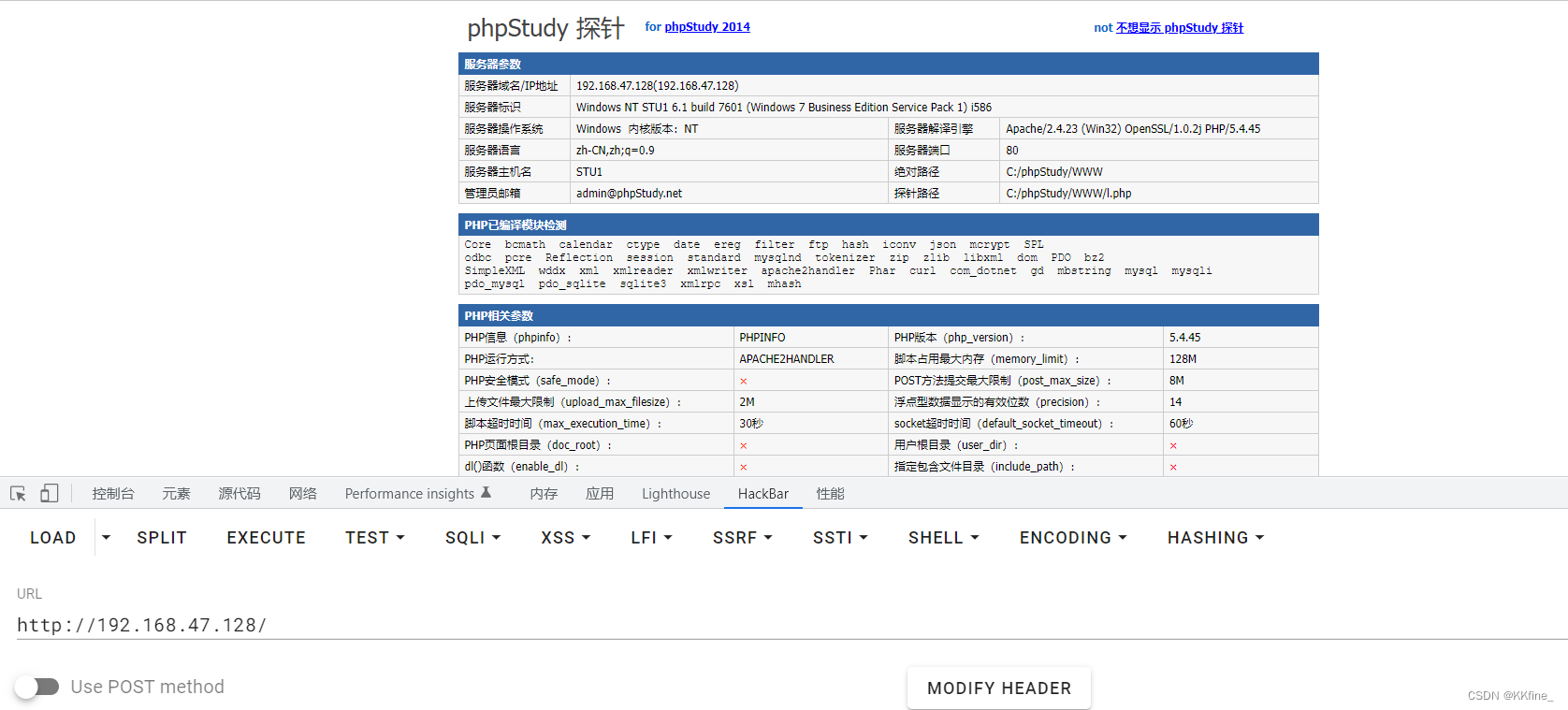Switch to the 内存 tab

(544, 493)
